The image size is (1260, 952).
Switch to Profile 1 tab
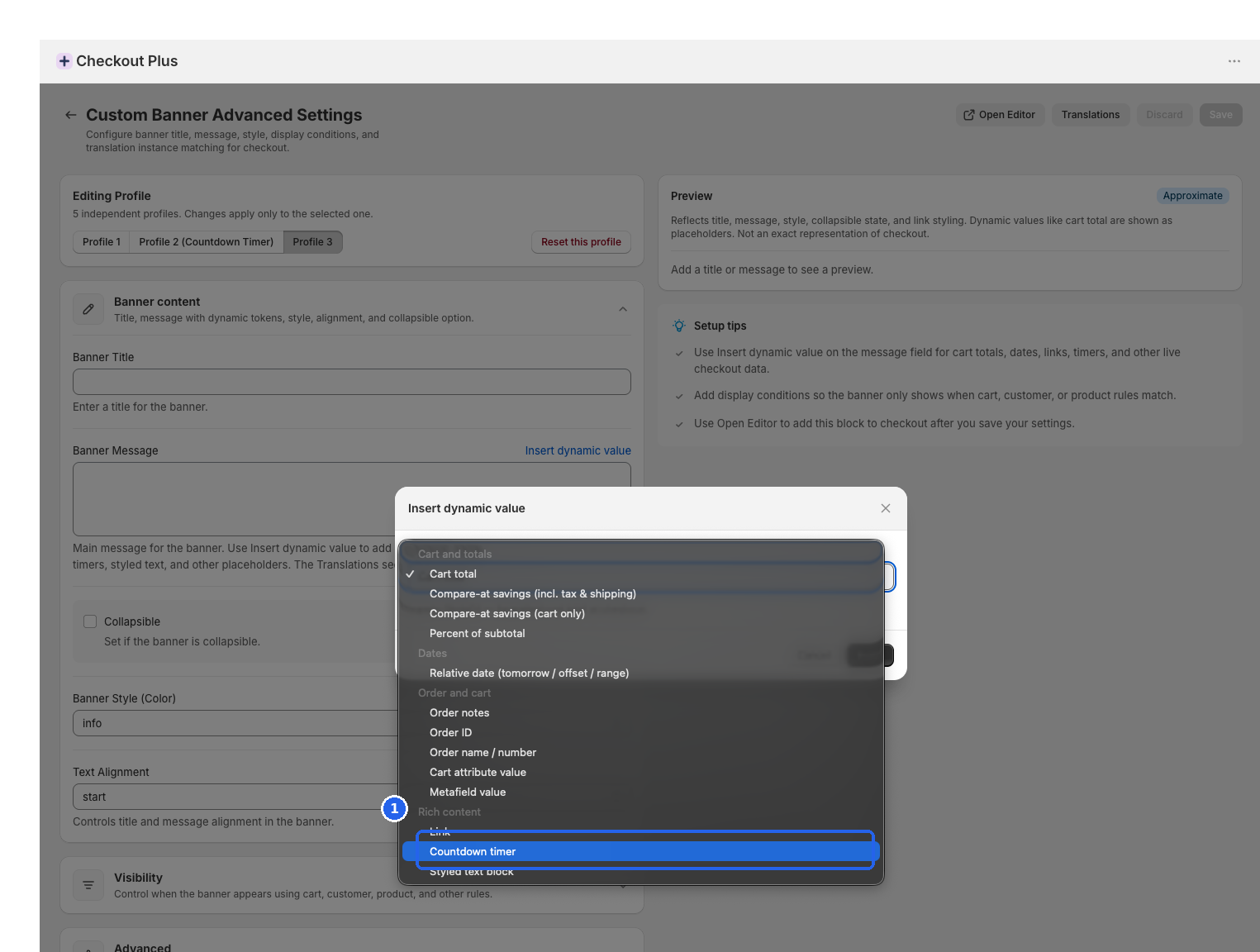coord(102,242)
